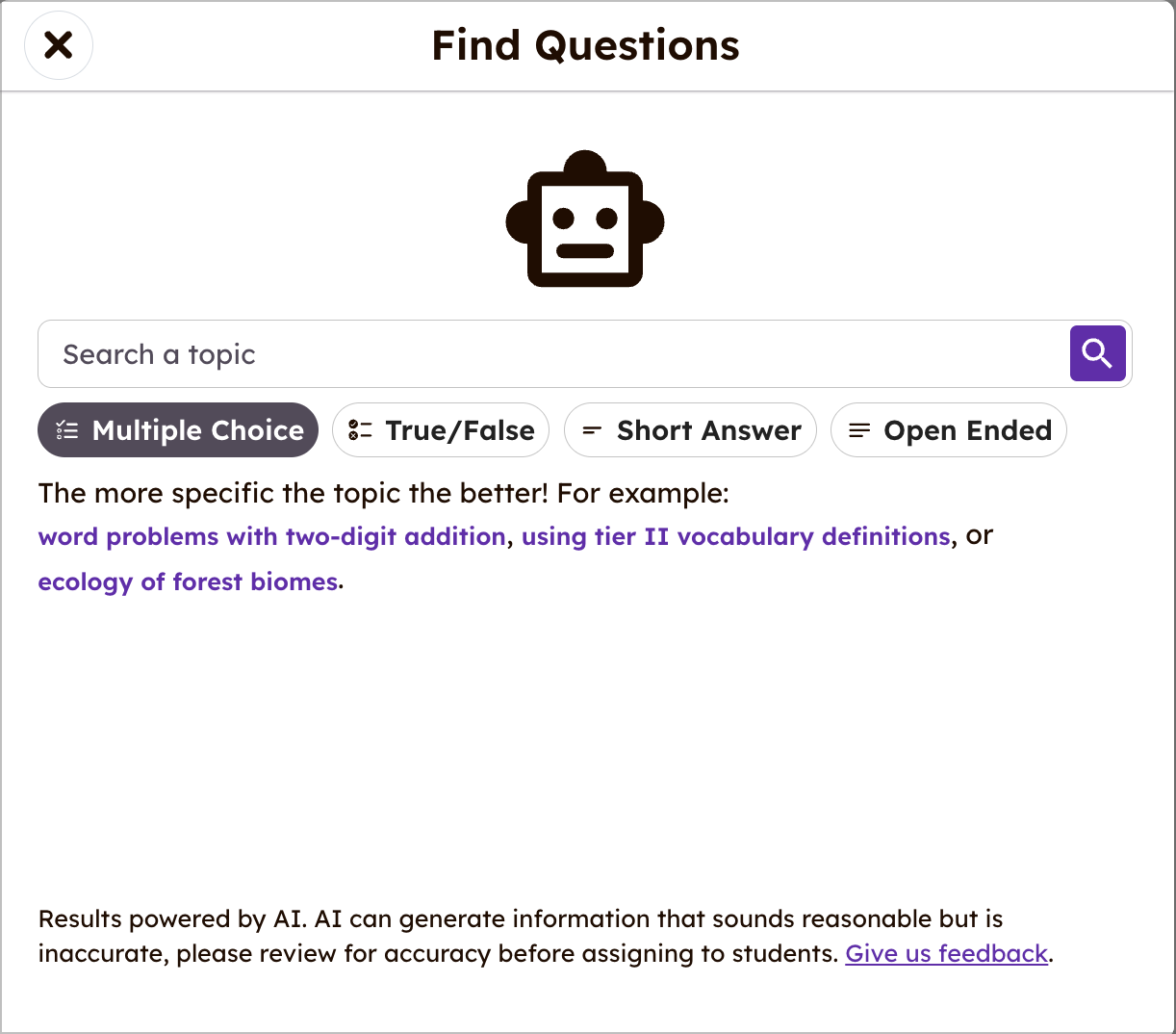Toggle the Multiple Choice question filter
1176x1034 pixels.
point(178,430)
